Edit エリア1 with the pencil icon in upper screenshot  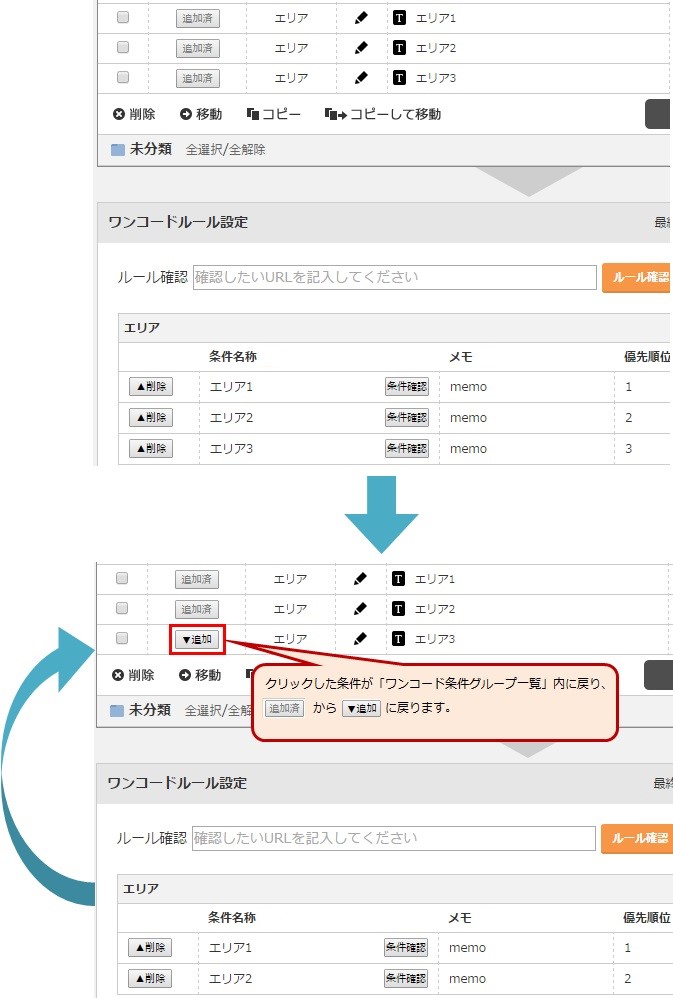(361, 18)
